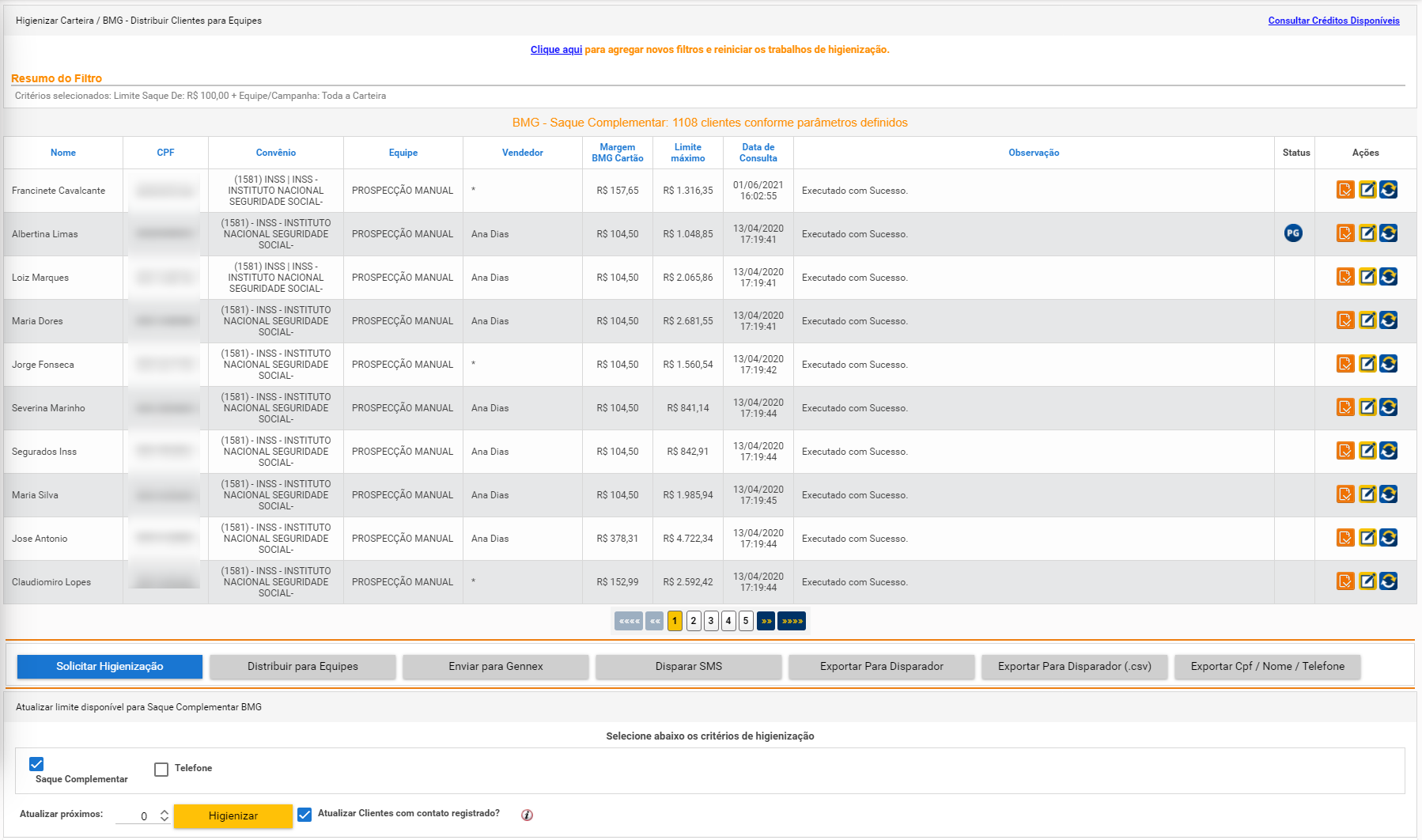Go to page 4 in pagination
The height and width of the screenshot is (840, 1422).
(x=728, y=621)
